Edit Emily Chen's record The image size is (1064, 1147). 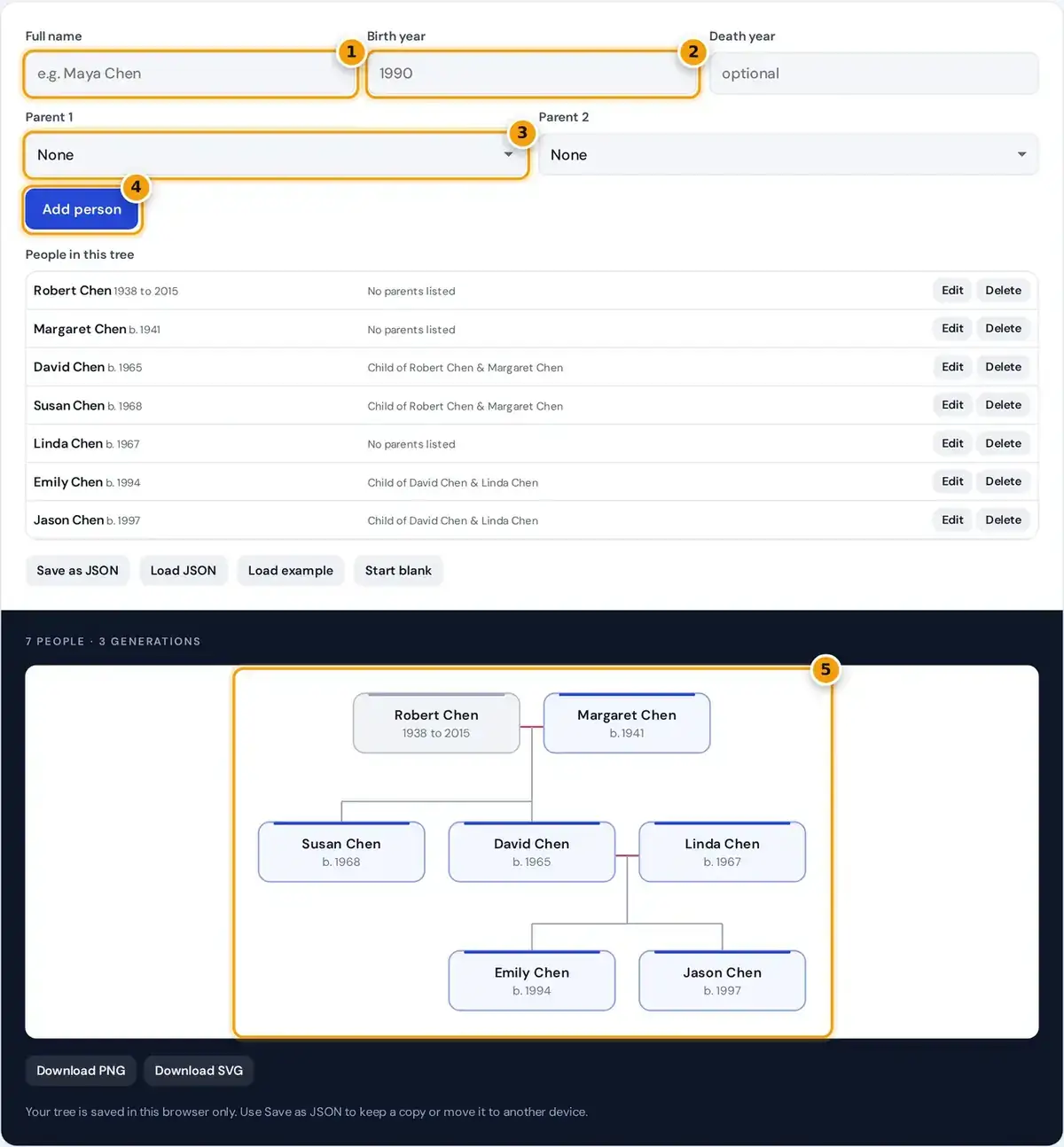pyautogui.click(x=952, y=481)
